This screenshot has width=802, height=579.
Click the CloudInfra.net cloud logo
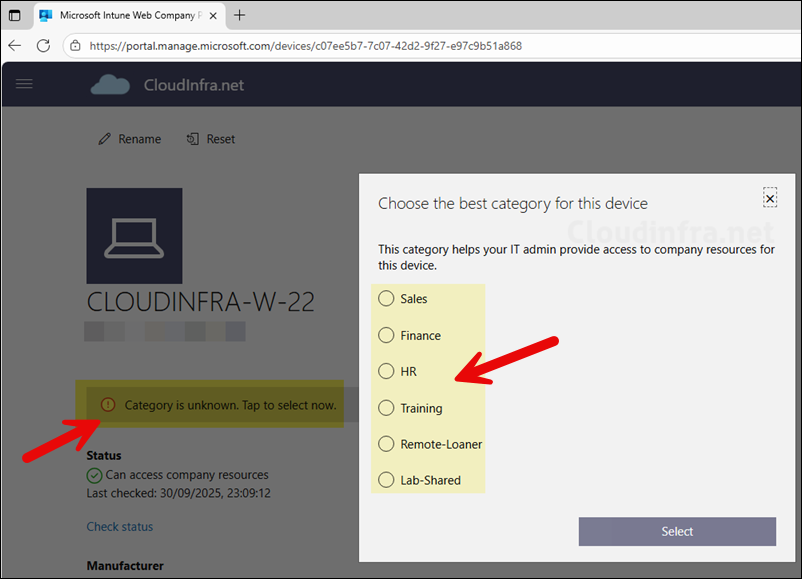110,85
